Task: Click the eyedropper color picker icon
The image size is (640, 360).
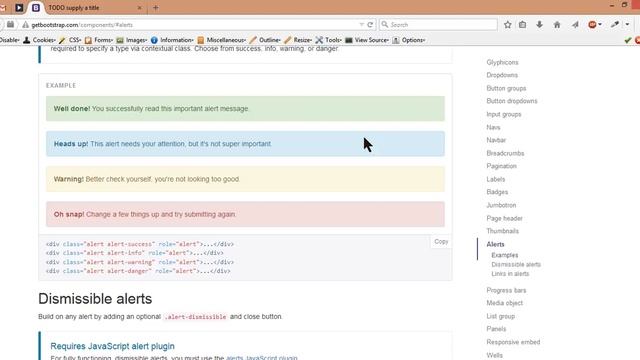Action: pyautogui.click(x=615, y=24)
